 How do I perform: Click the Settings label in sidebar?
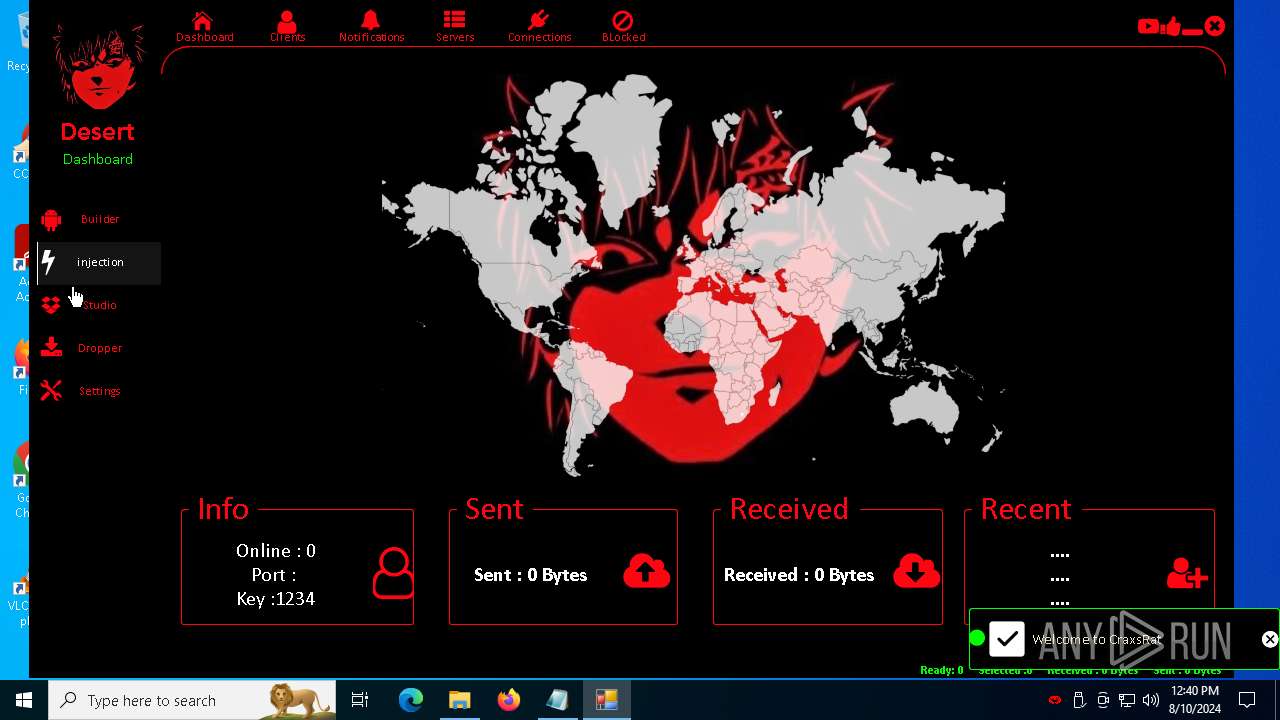(100, 391)
